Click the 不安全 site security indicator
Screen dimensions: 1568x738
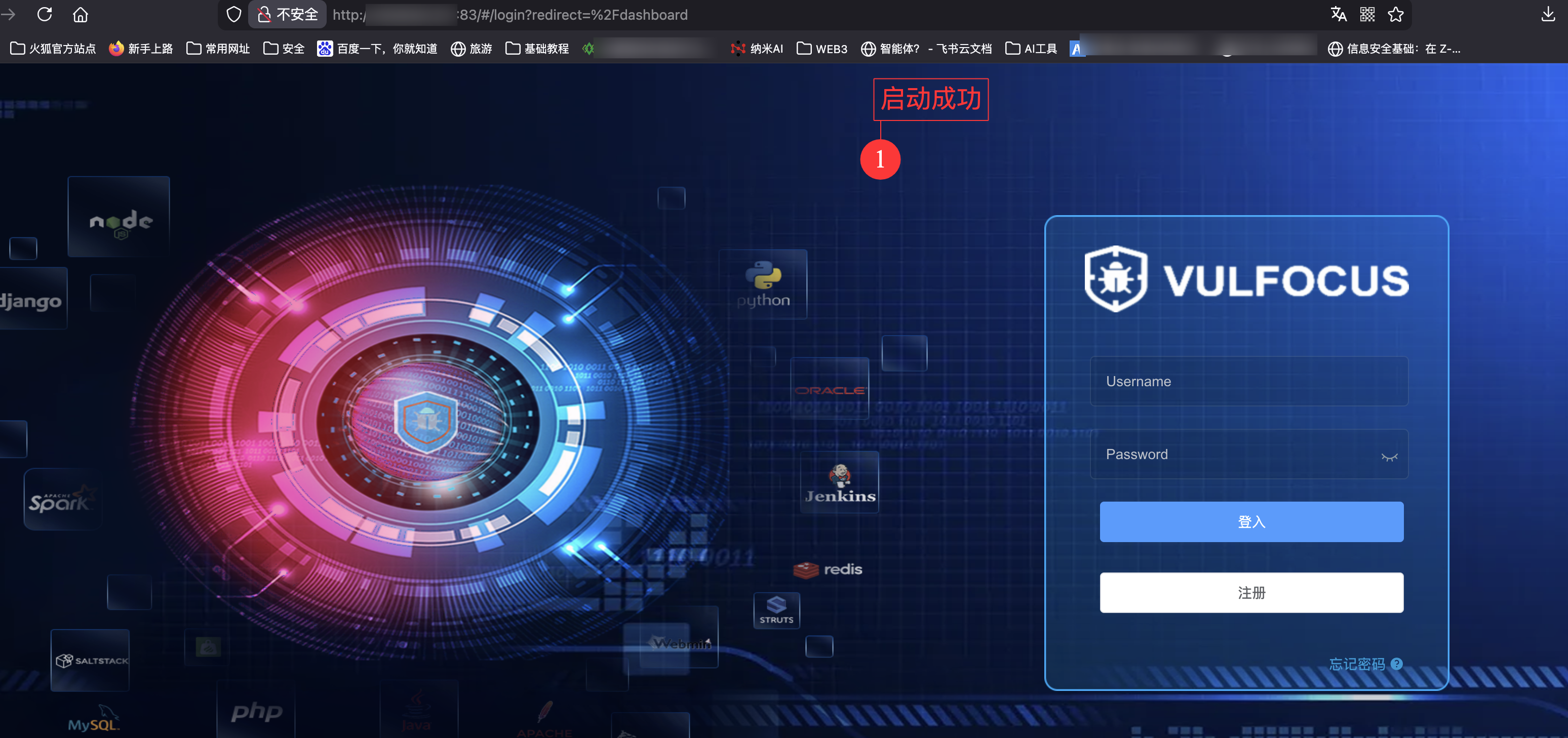click(x=288, y=15)
